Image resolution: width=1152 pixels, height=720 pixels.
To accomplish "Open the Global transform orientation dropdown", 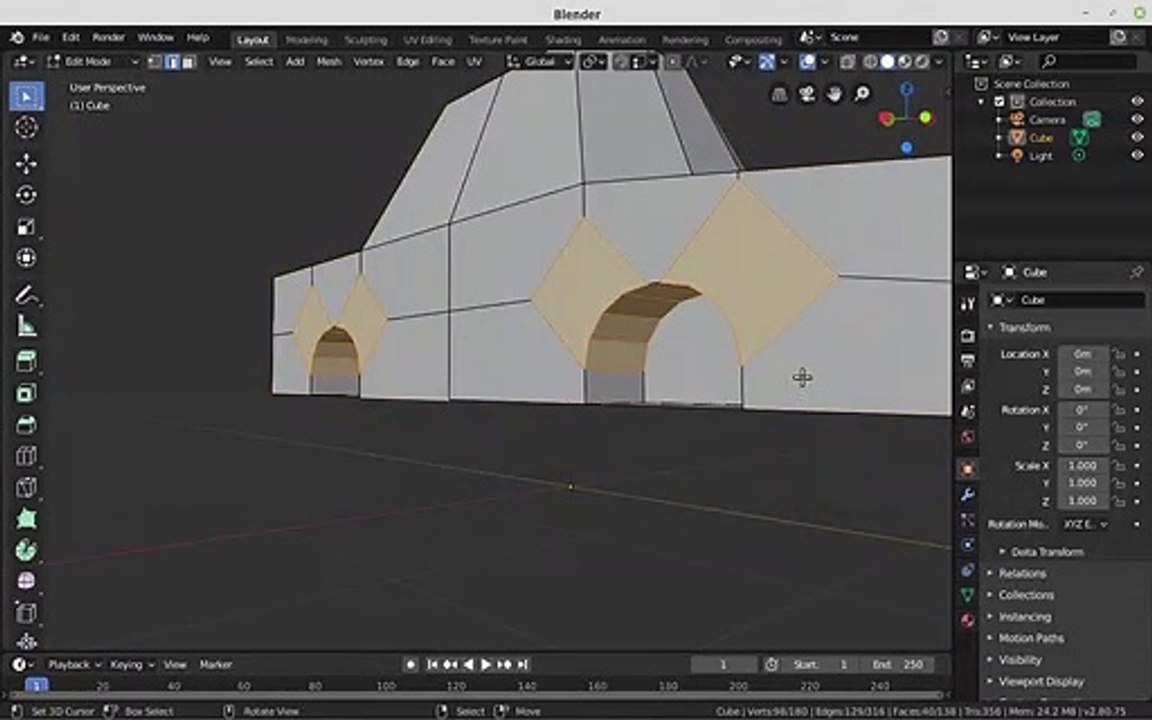I will pos(539,62).
